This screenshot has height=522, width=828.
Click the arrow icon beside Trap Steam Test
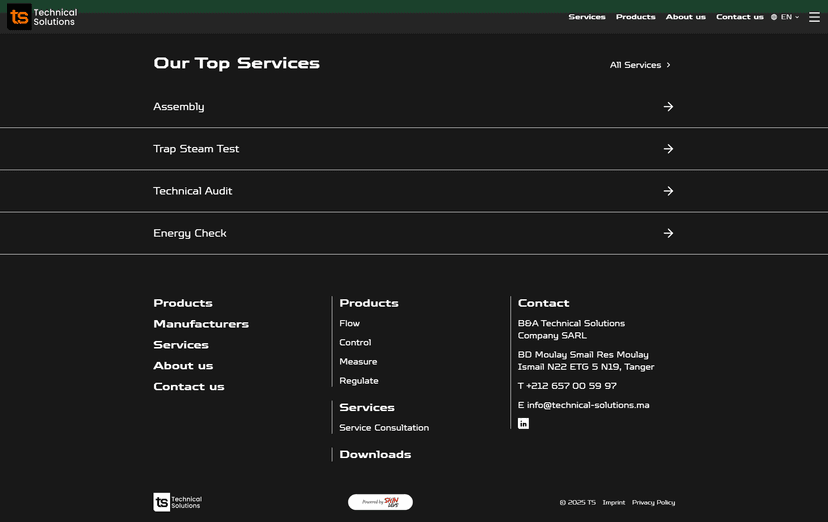click(668, 149)
